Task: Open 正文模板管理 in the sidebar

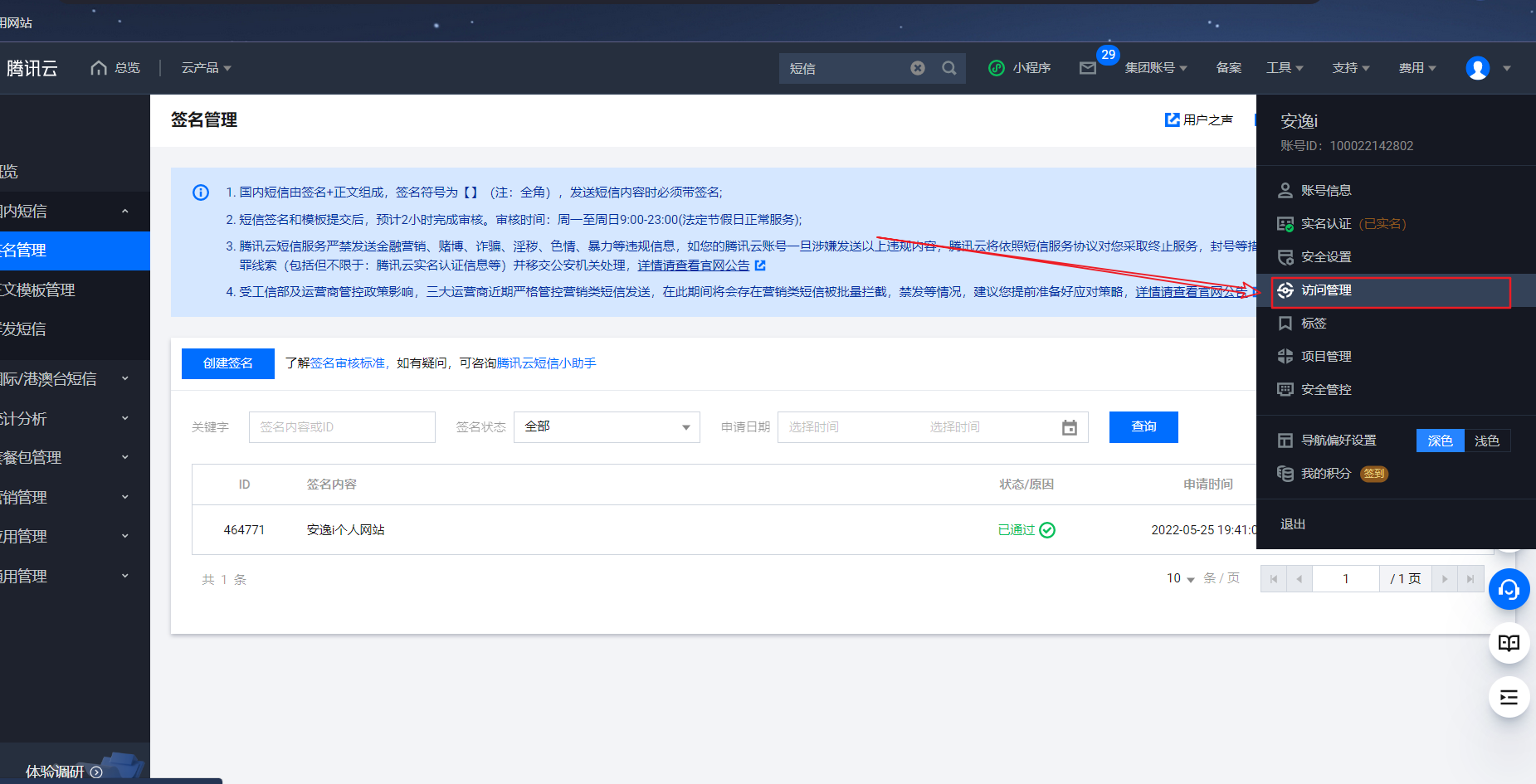Action: [x=75, y=290]
